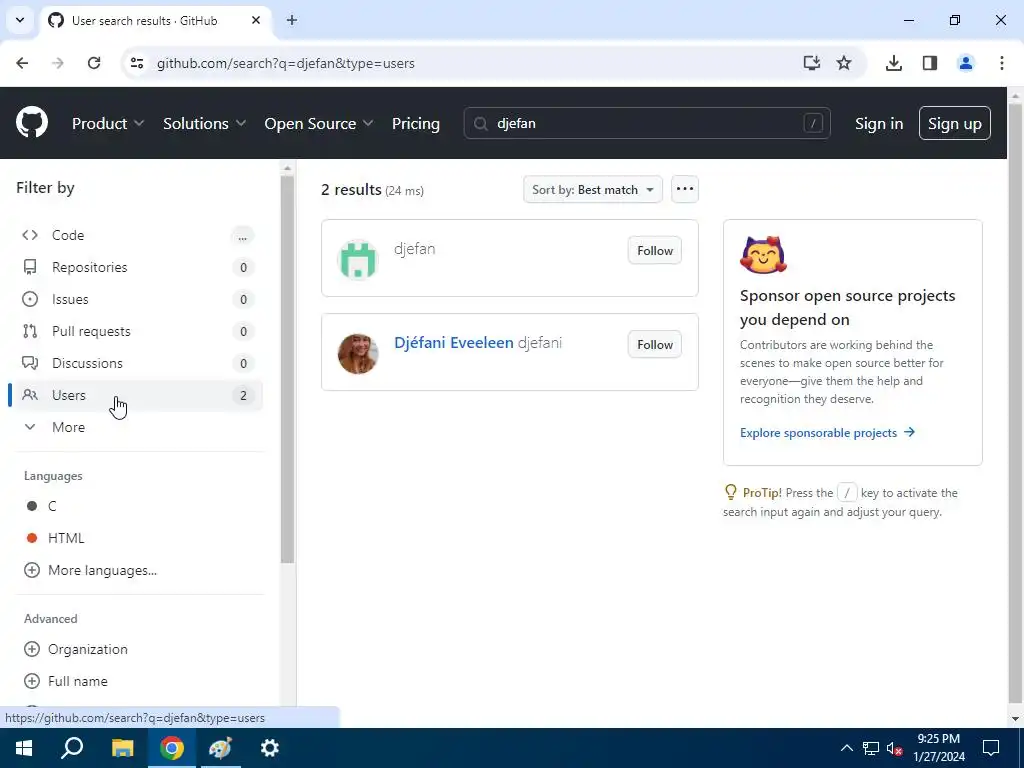Open the site information icon in the address bar
Screen dimensions: 1024x768
coord(136,63)
